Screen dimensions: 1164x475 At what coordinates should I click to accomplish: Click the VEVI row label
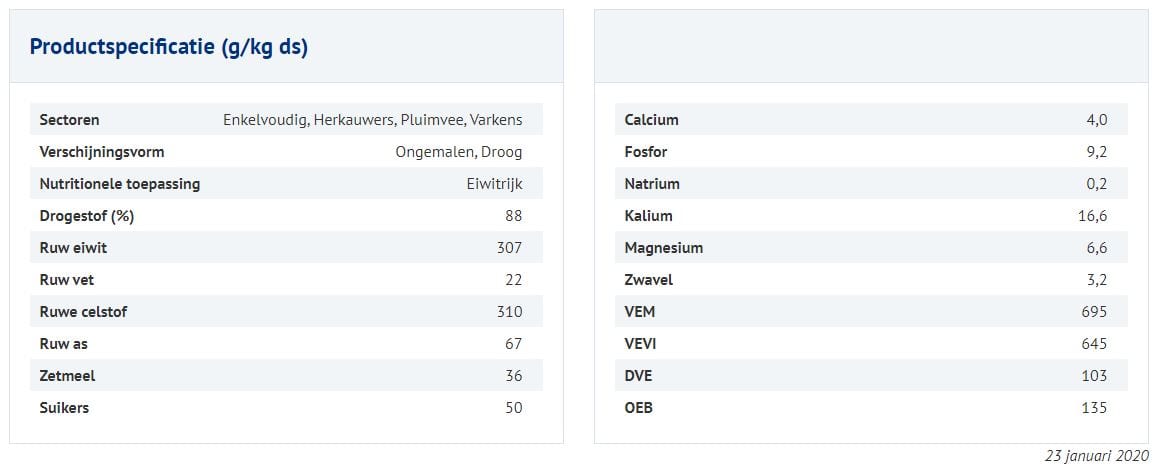[640, 344]
